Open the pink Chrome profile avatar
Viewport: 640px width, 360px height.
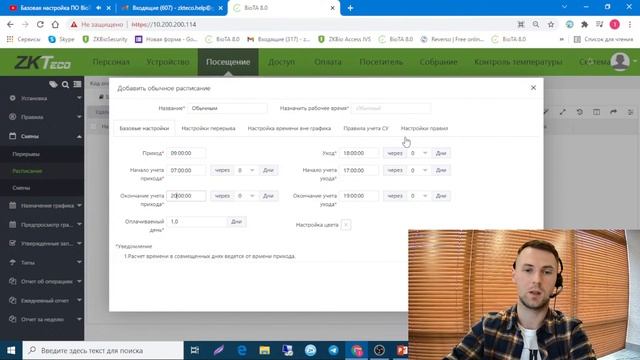pos(615,24)
